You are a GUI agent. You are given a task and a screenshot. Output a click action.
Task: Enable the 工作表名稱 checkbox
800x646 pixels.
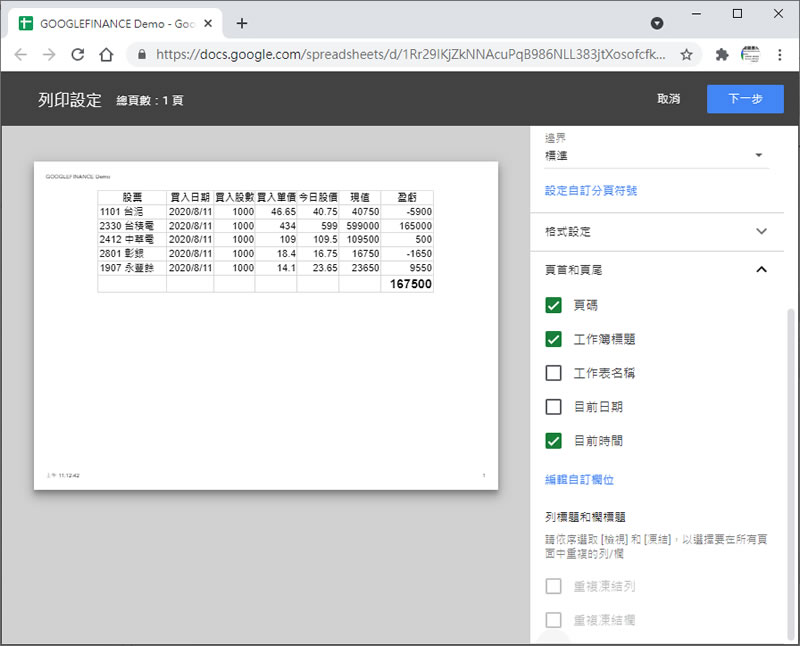pos(553,373)
